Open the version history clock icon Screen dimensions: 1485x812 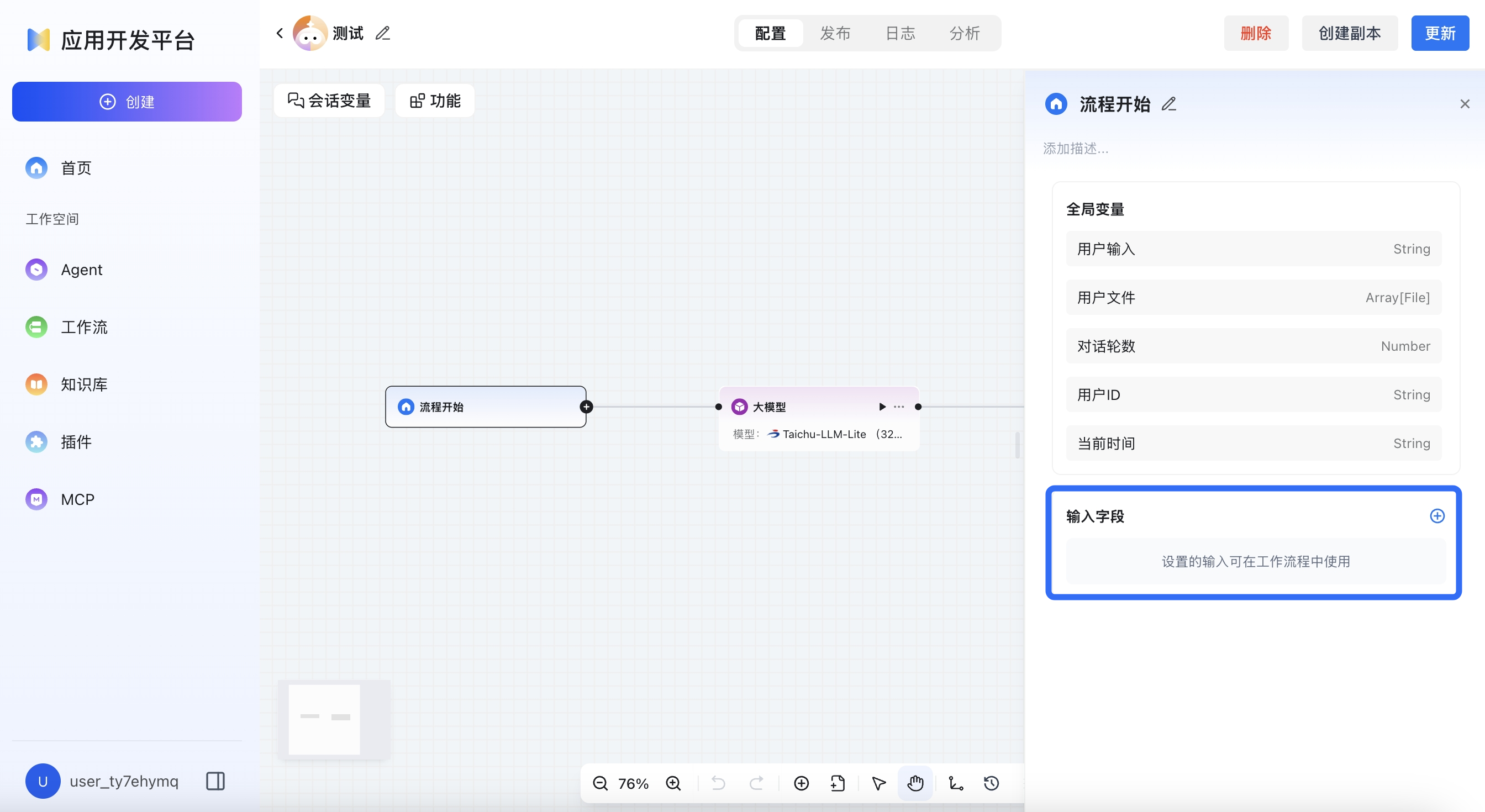[992, 783]
